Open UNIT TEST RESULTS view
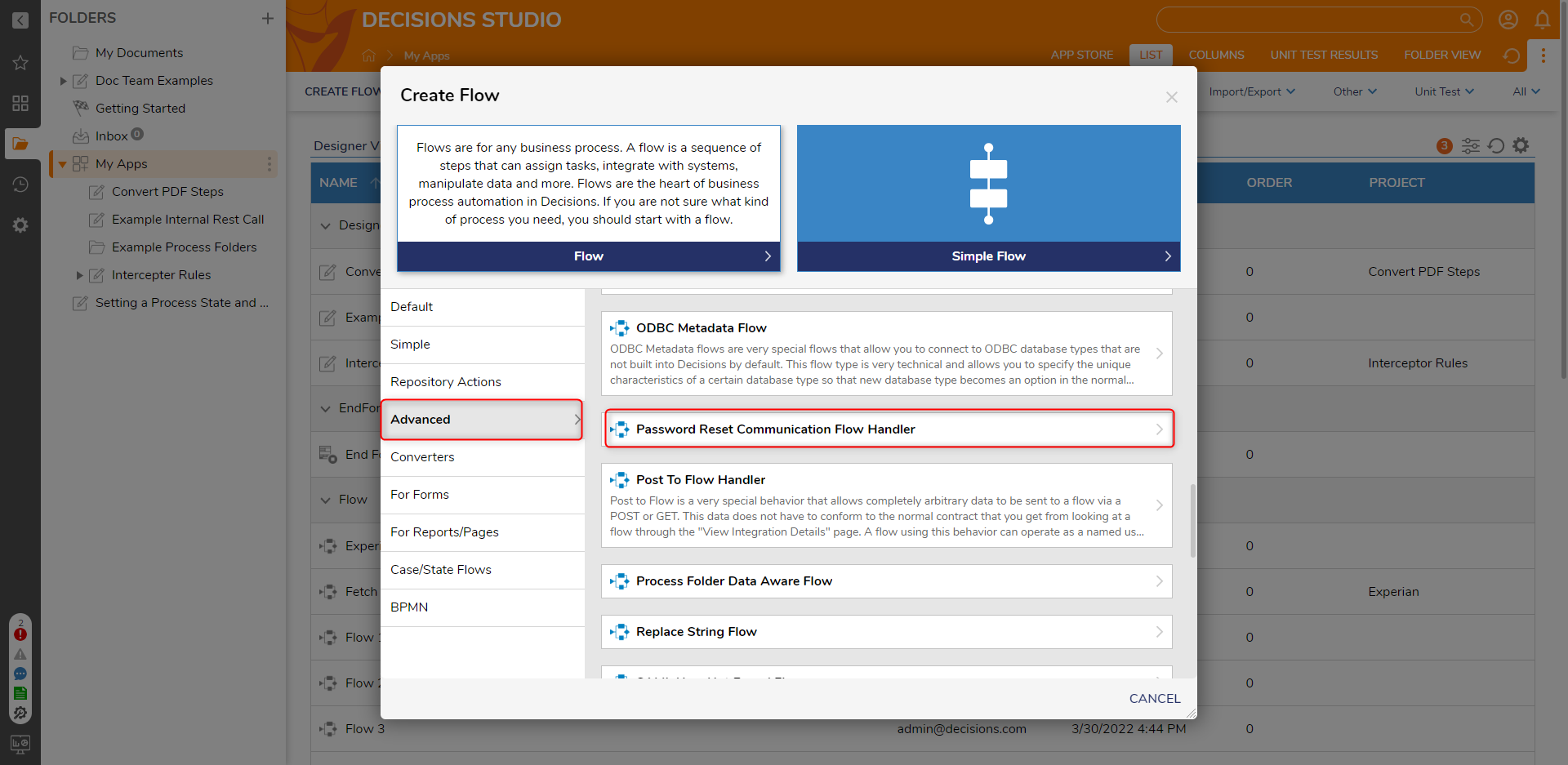 [1324, 55]
